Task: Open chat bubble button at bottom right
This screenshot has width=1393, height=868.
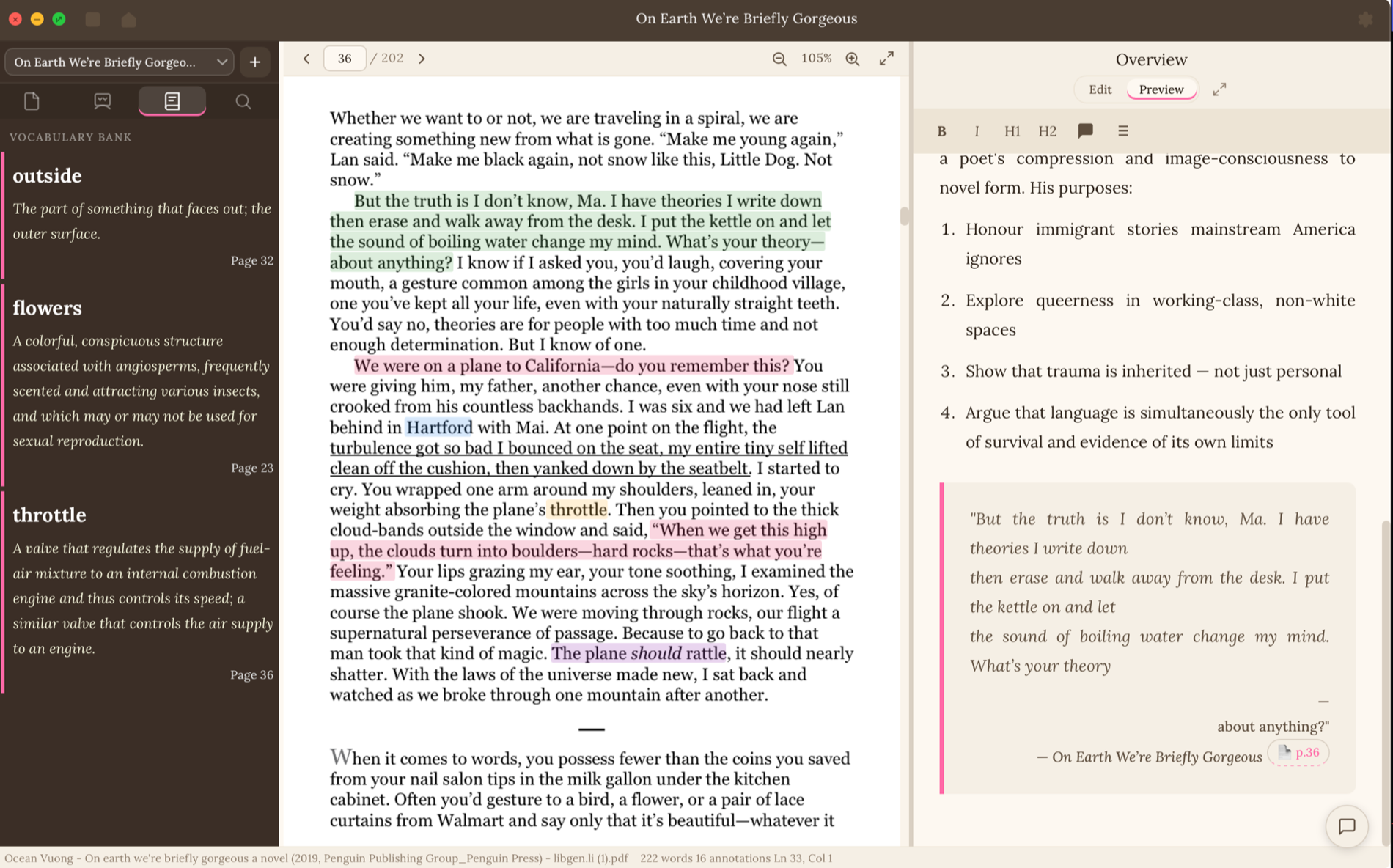Action: [x=1347, y=826]
